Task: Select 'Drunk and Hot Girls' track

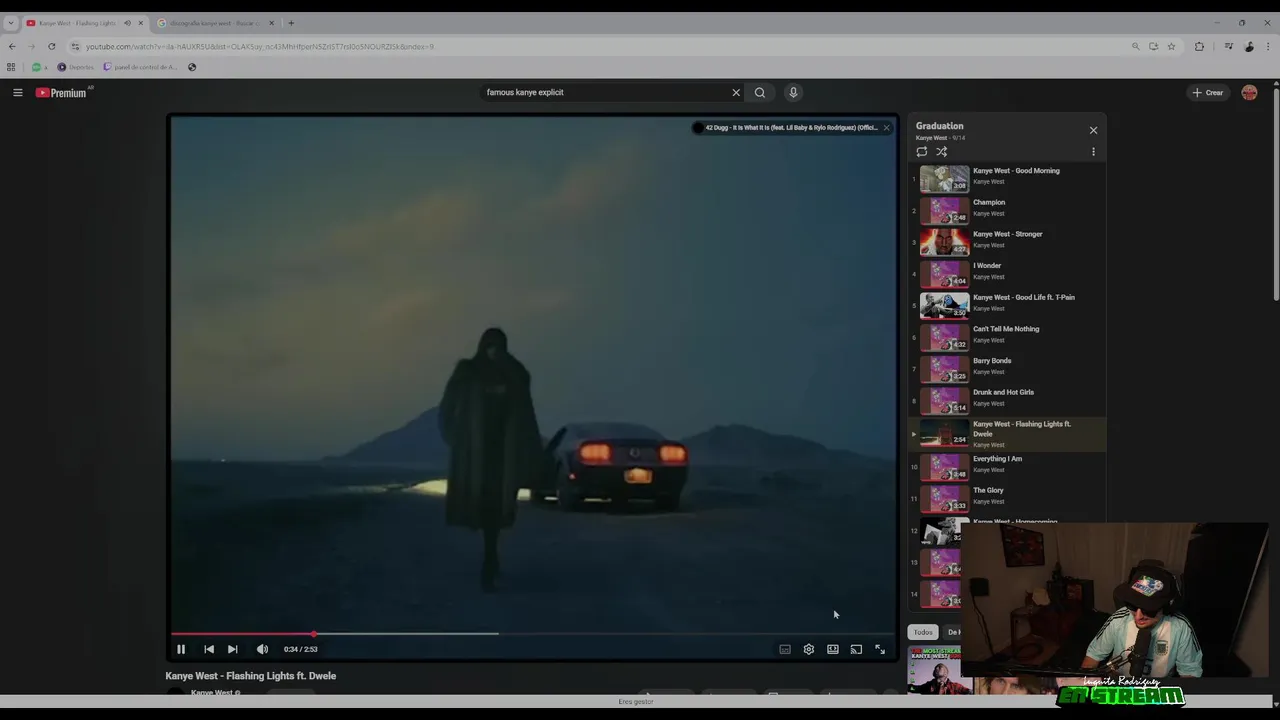Action: (1008, 399)
